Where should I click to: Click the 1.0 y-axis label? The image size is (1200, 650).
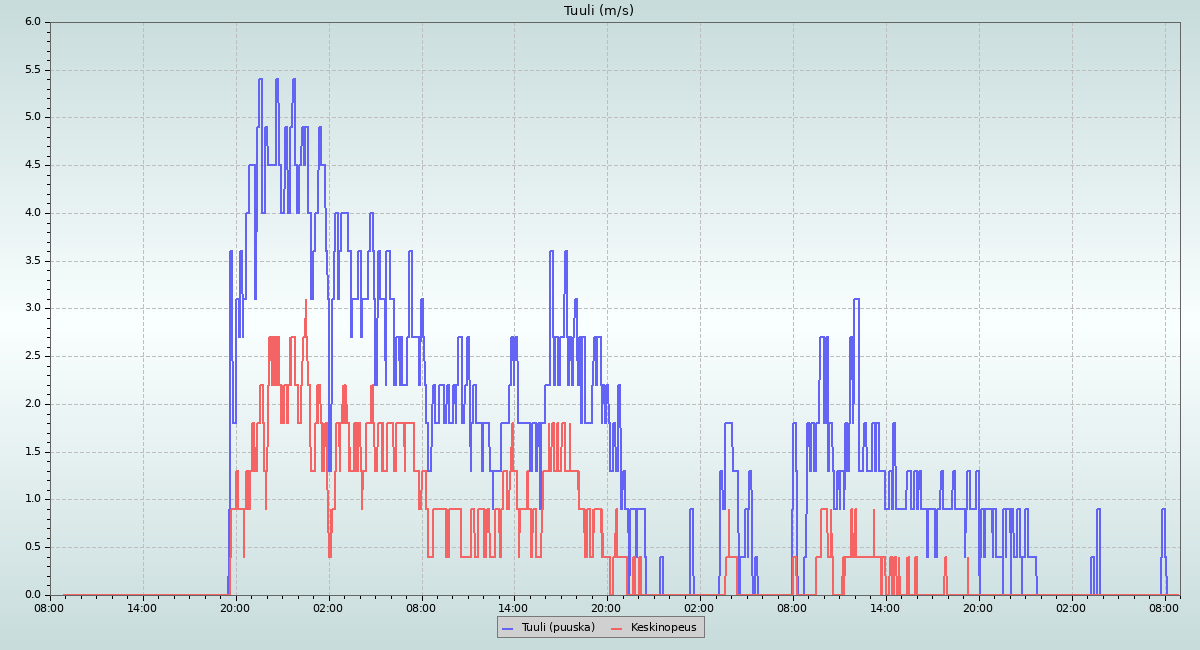click(32, 499)
